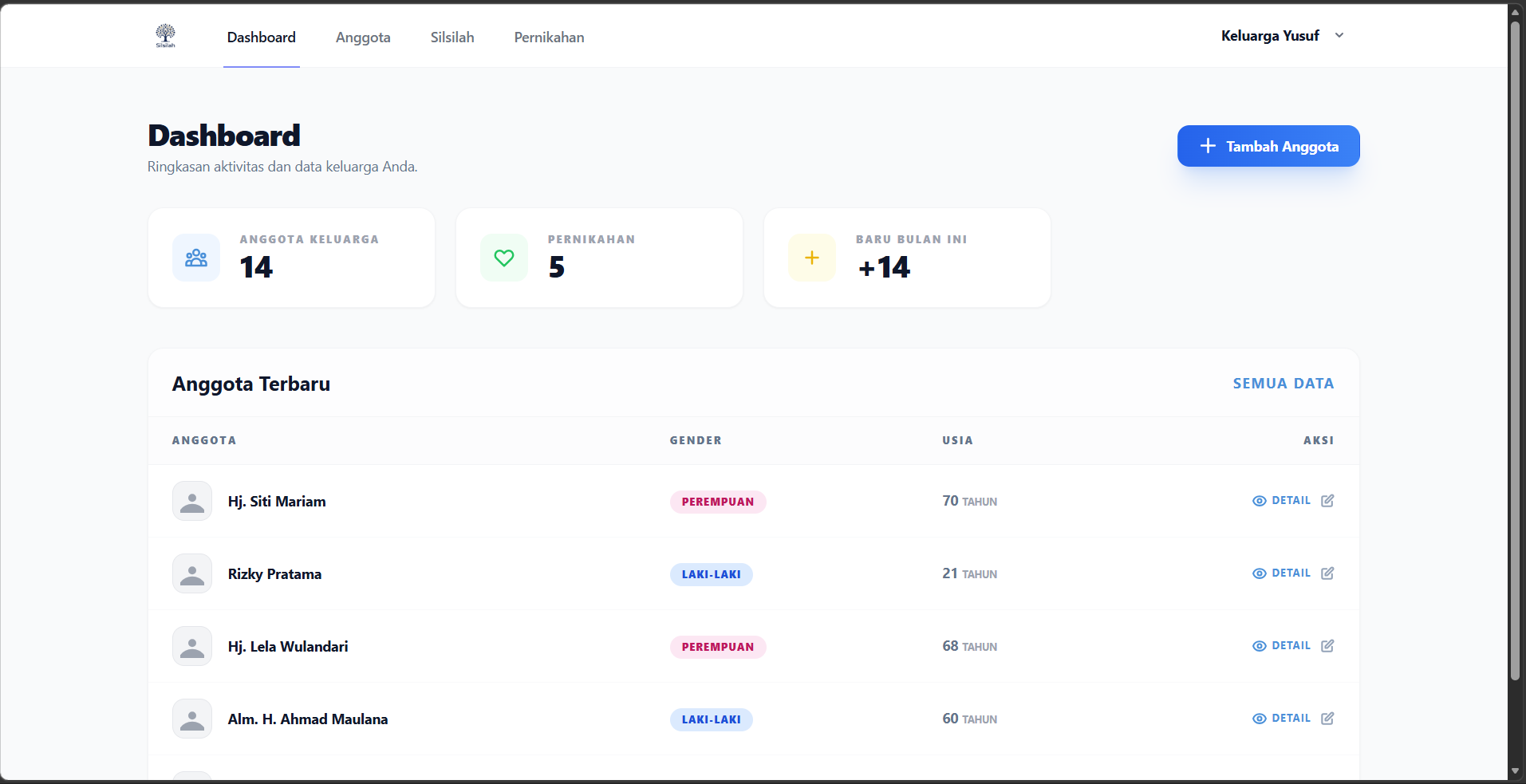Open the Semua Data link
1526x784 pixels.
1283,384
